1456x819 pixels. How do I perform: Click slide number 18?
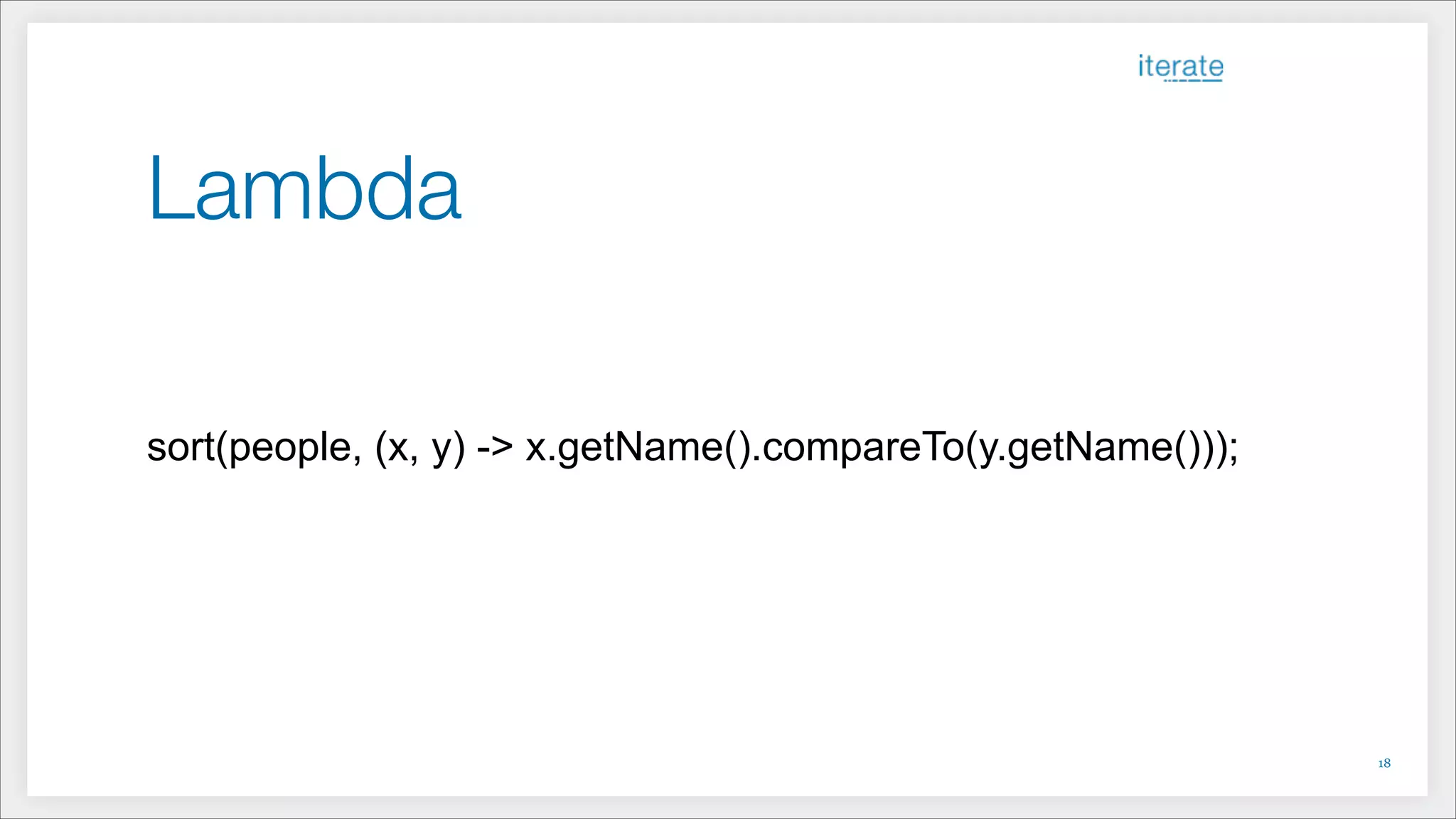click(x=1383, y=763)
